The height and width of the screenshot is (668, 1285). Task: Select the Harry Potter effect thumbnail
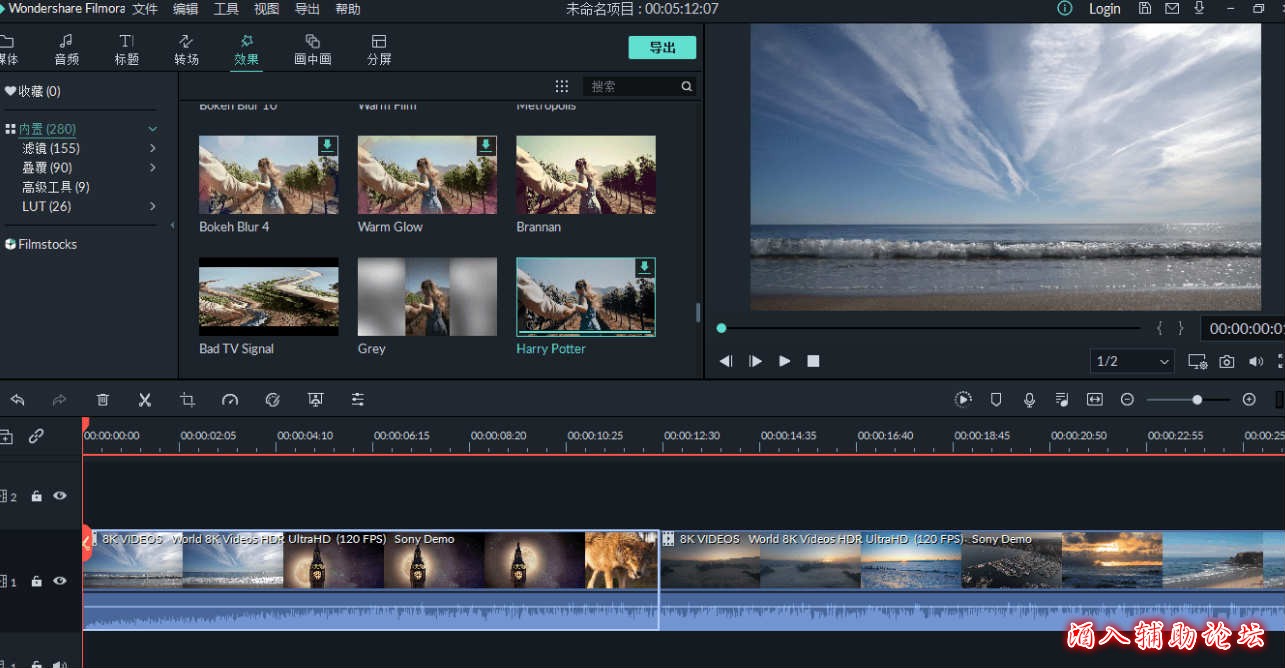tap(586, 297)
